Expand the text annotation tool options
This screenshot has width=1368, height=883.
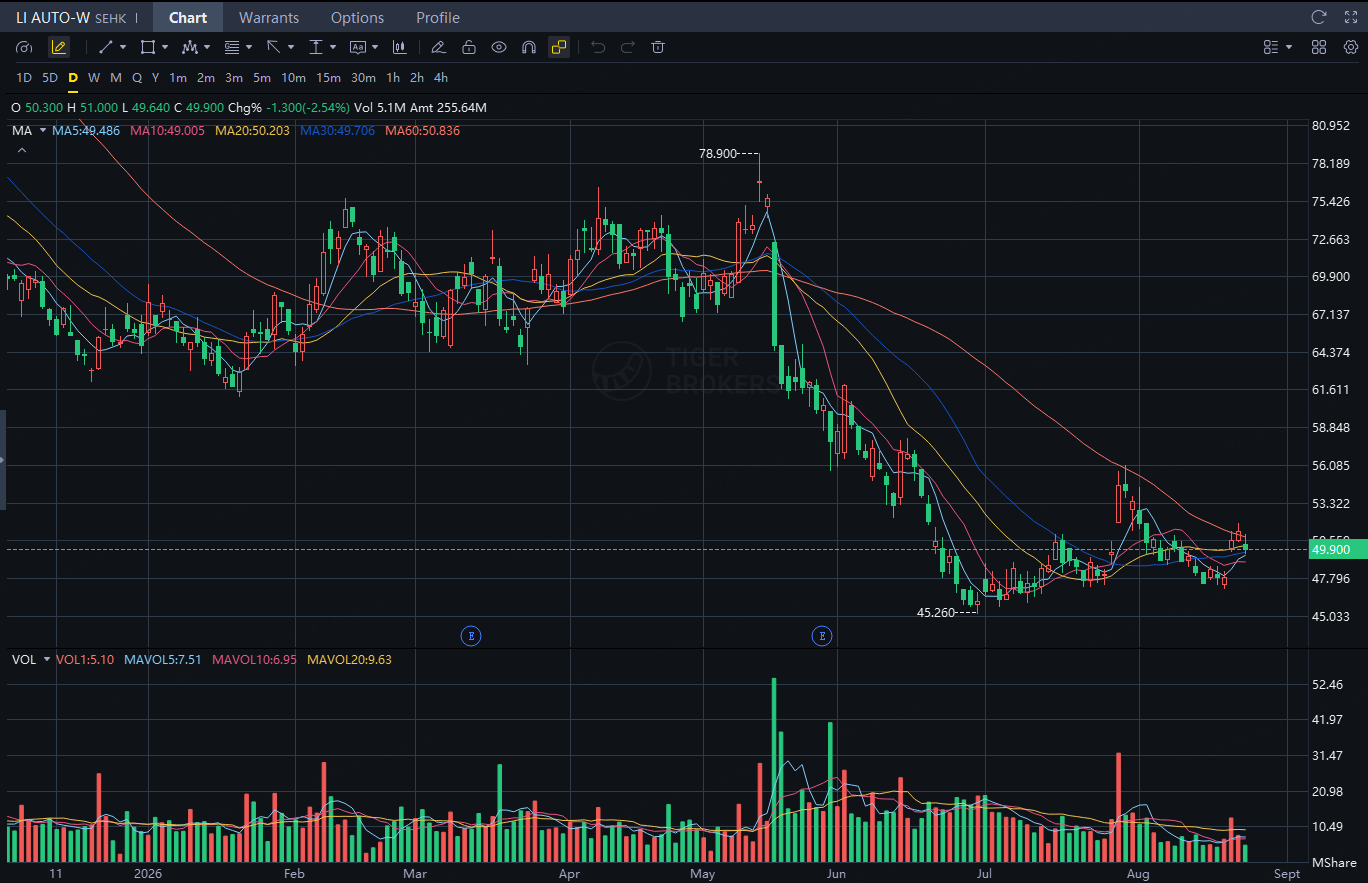[375, 47]
